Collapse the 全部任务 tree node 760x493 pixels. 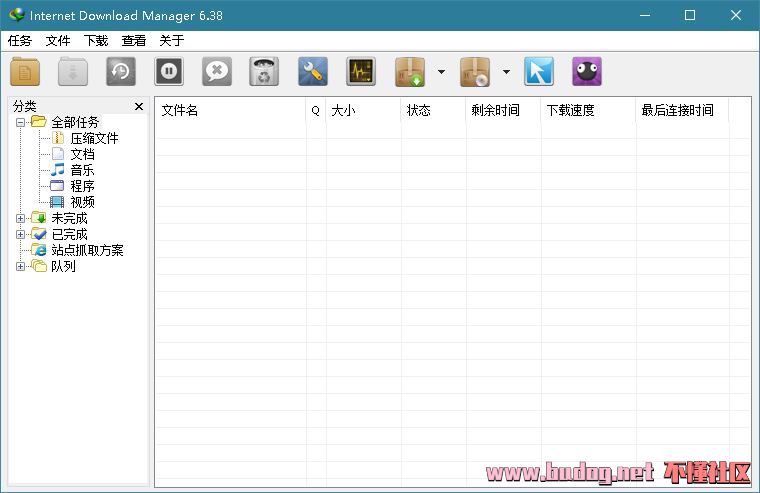(x=21, y=122)
